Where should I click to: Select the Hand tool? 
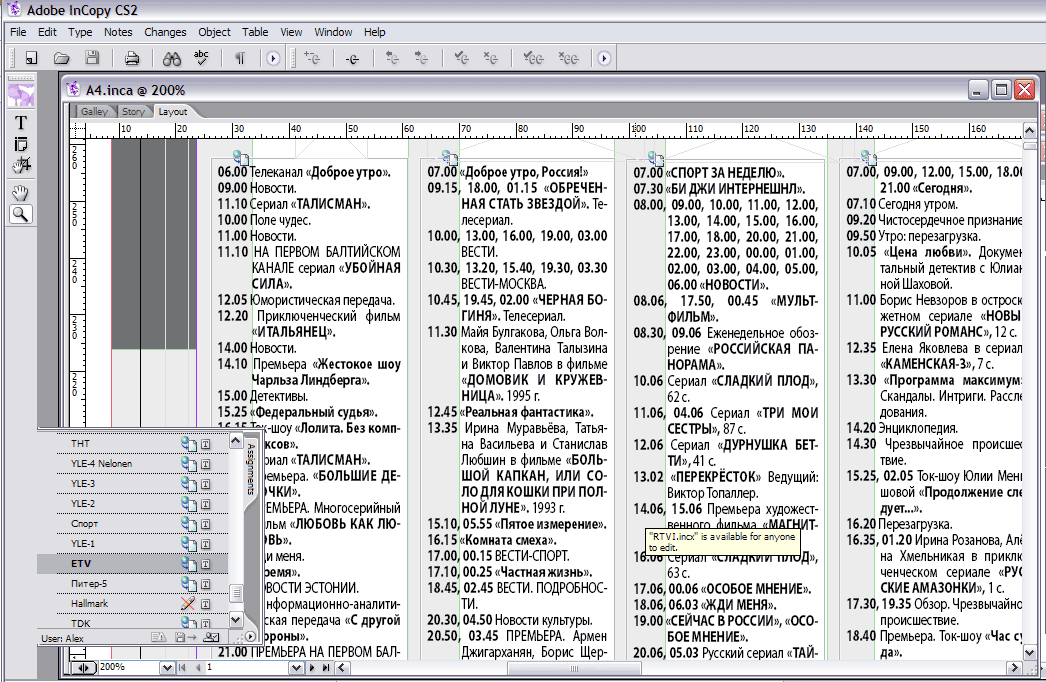[21, 194]
